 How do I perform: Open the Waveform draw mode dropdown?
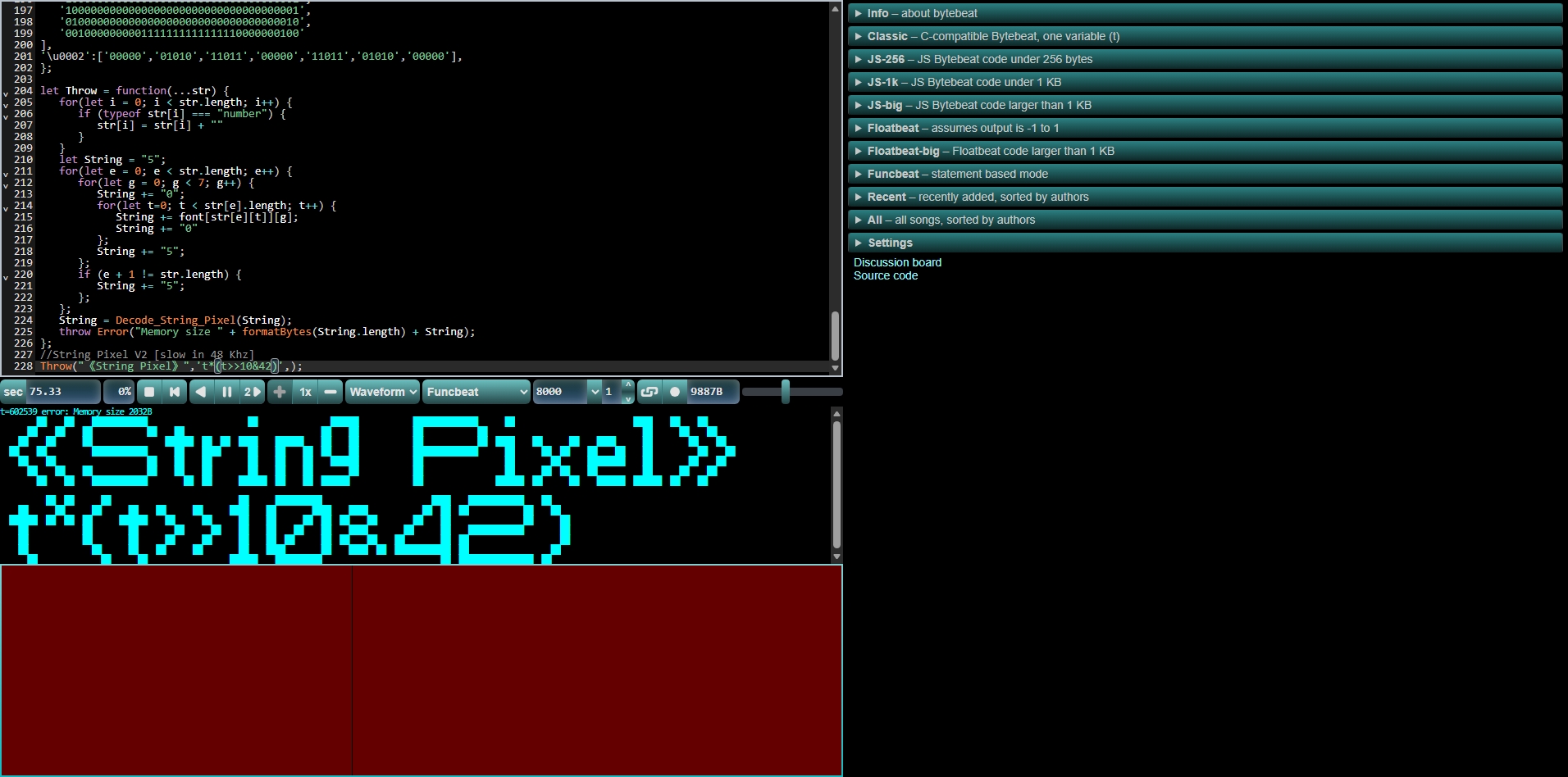[383, 392]
